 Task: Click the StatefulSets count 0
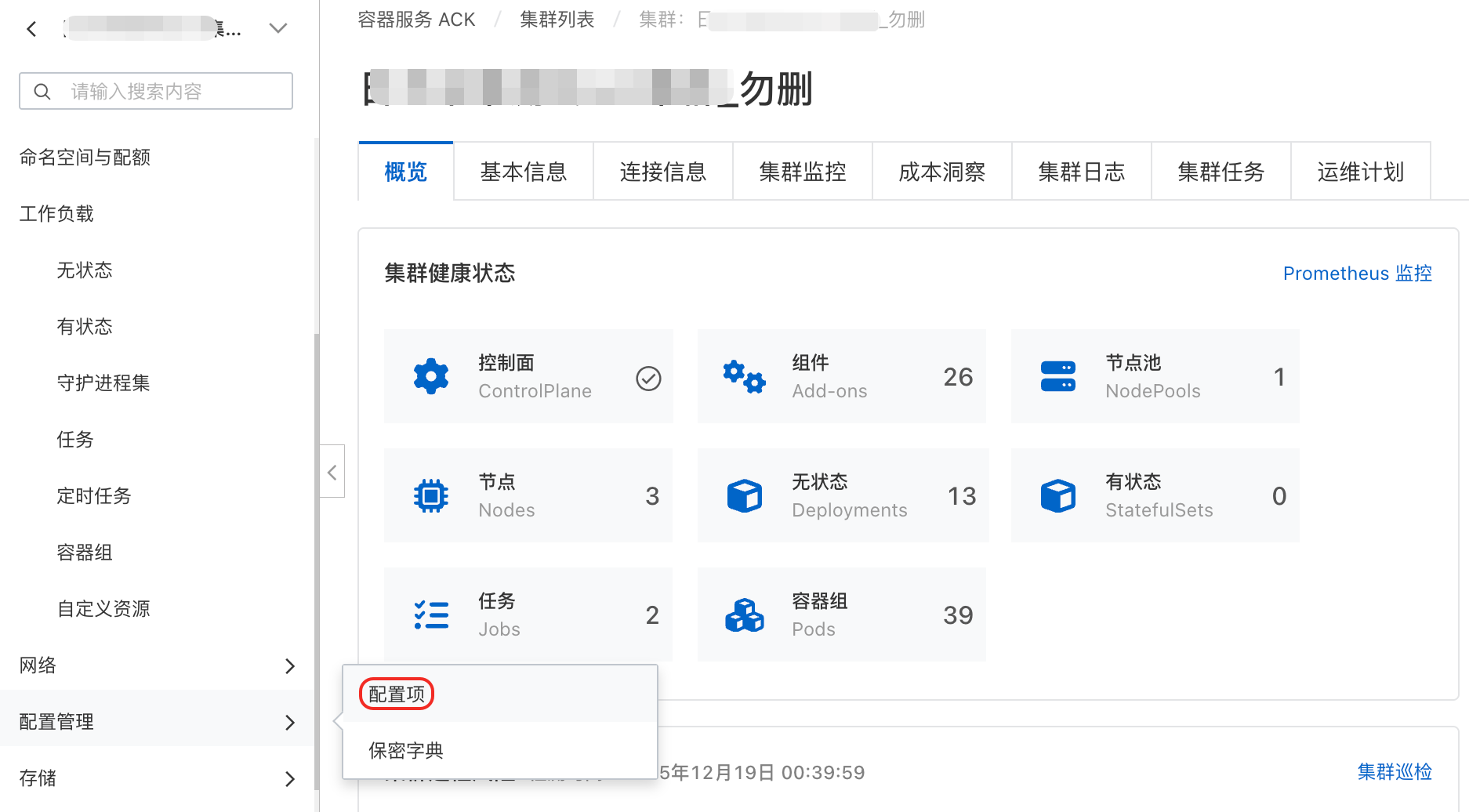1279,496
